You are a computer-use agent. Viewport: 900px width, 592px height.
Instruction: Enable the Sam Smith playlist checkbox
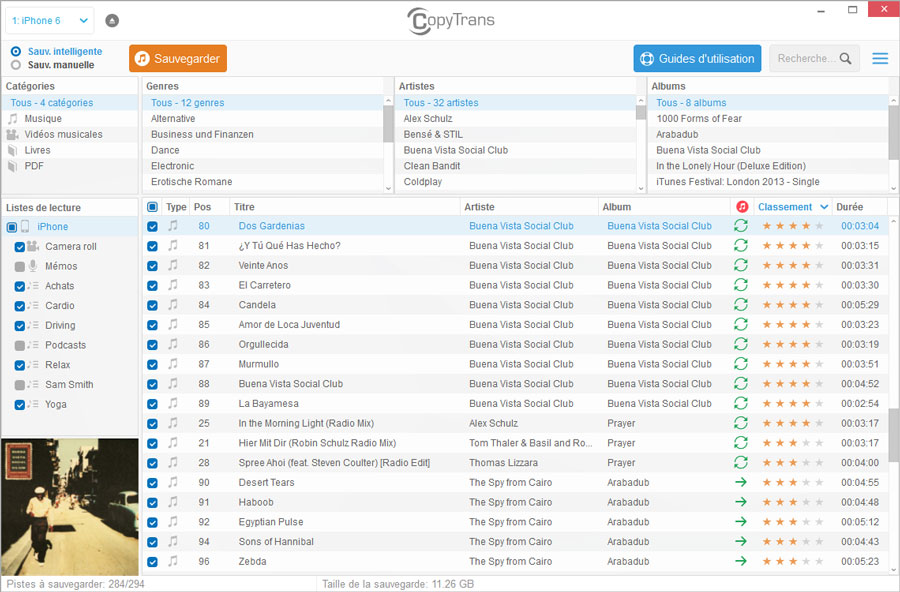click(x=20, y=385)
